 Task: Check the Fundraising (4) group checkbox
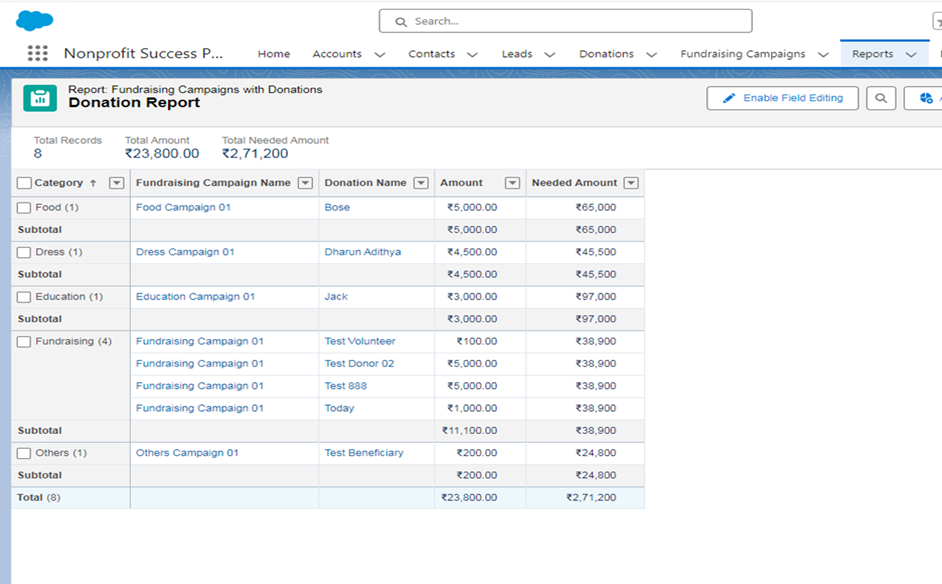pyautogui.click(x=24, y=342)
